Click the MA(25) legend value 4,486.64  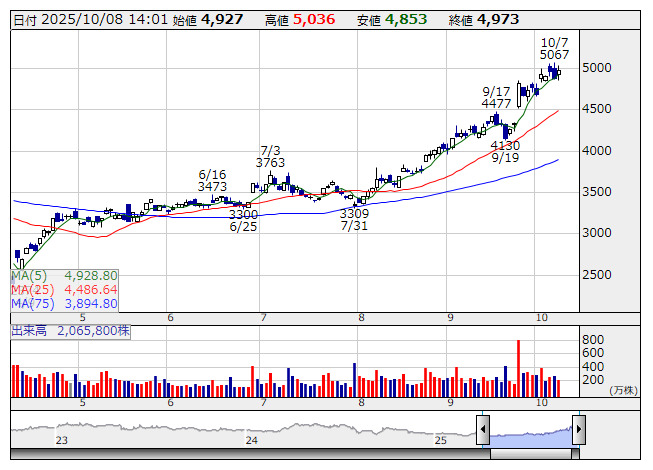91,290
